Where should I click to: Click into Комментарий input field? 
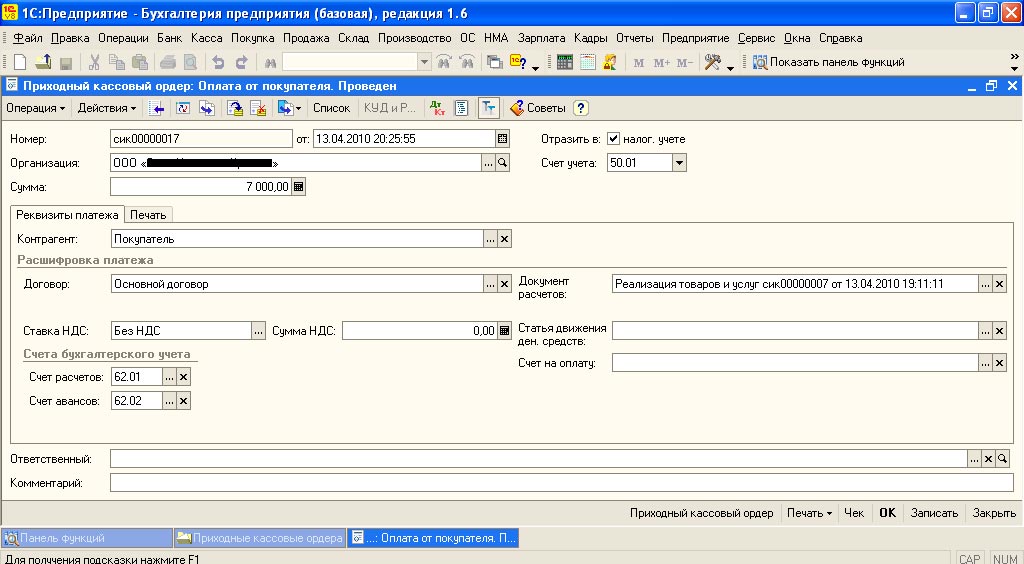tap(562, 483)
